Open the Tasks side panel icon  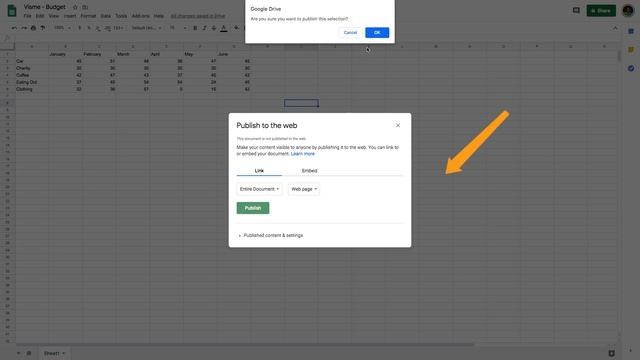pos(631,68)
